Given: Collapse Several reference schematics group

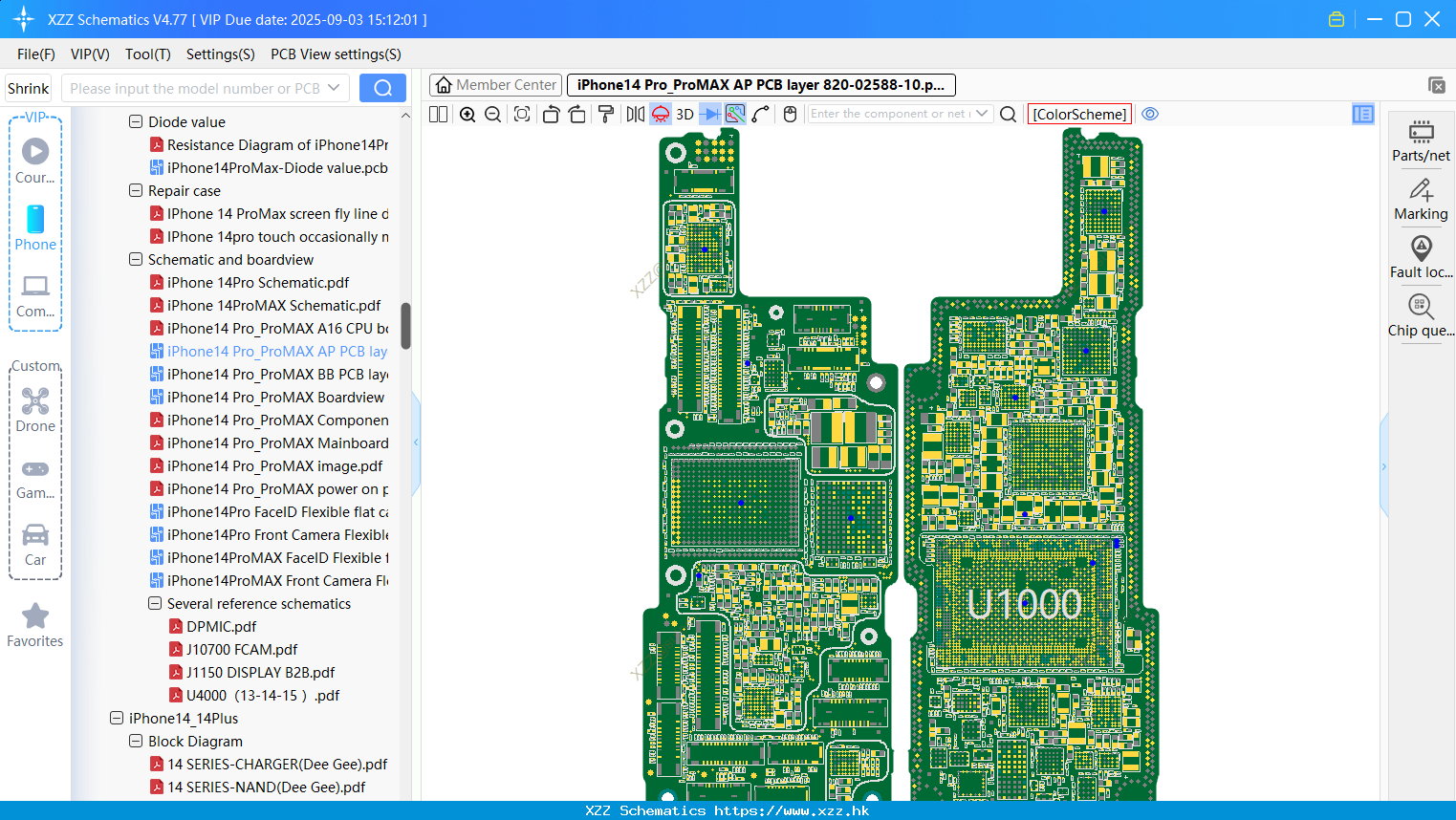Looking at the screenshot, I should [155, 603].
